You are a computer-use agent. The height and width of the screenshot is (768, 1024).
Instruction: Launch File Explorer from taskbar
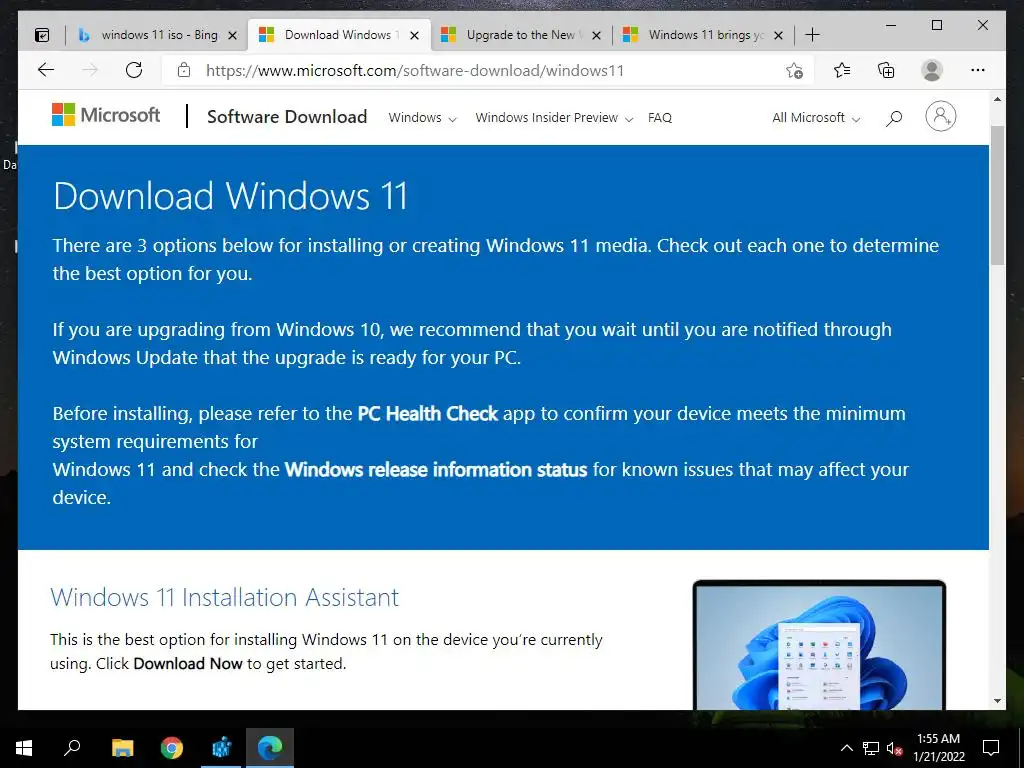[x=122, y=748]
